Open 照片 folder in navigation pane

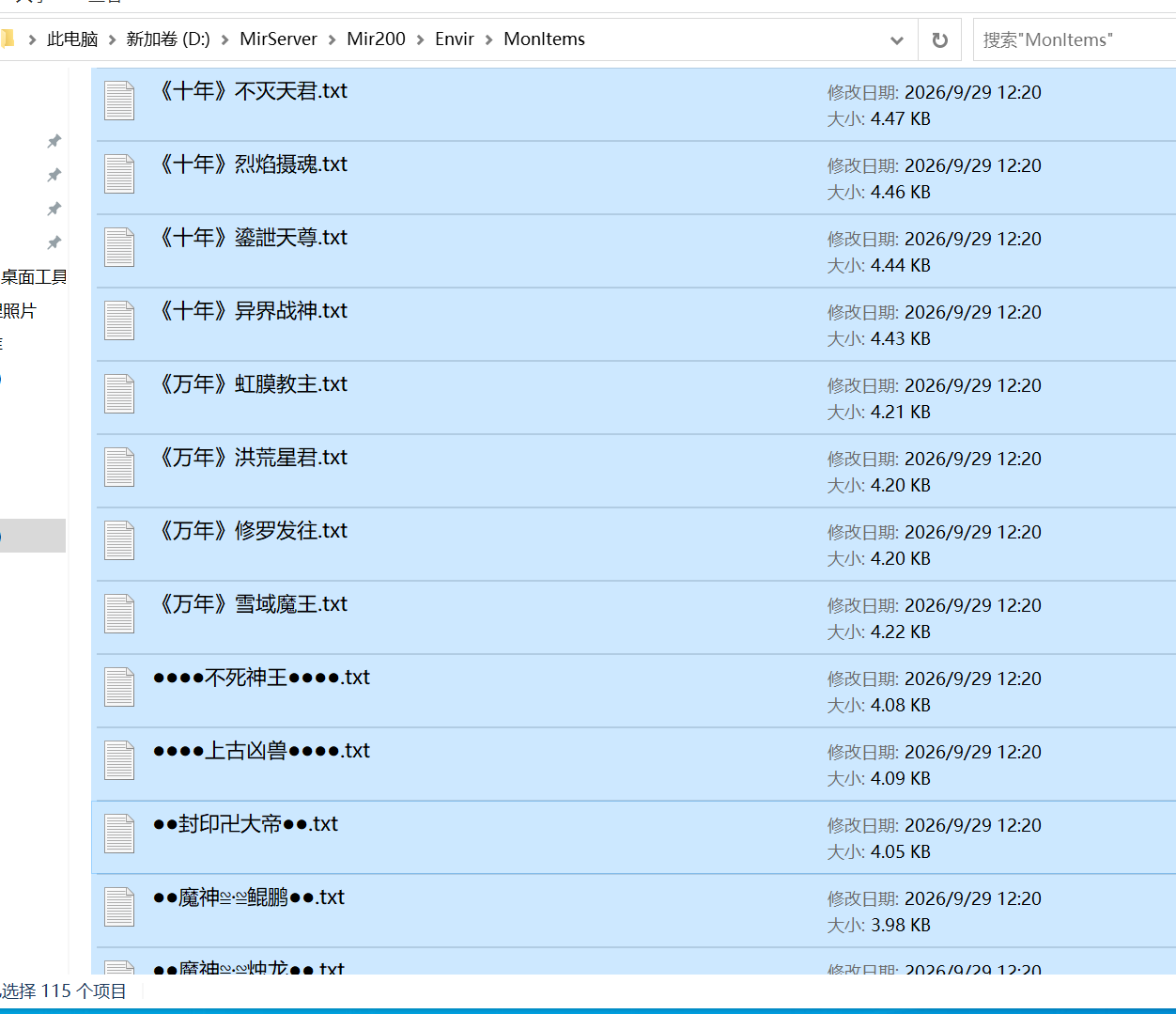click(x=18, y=311)
